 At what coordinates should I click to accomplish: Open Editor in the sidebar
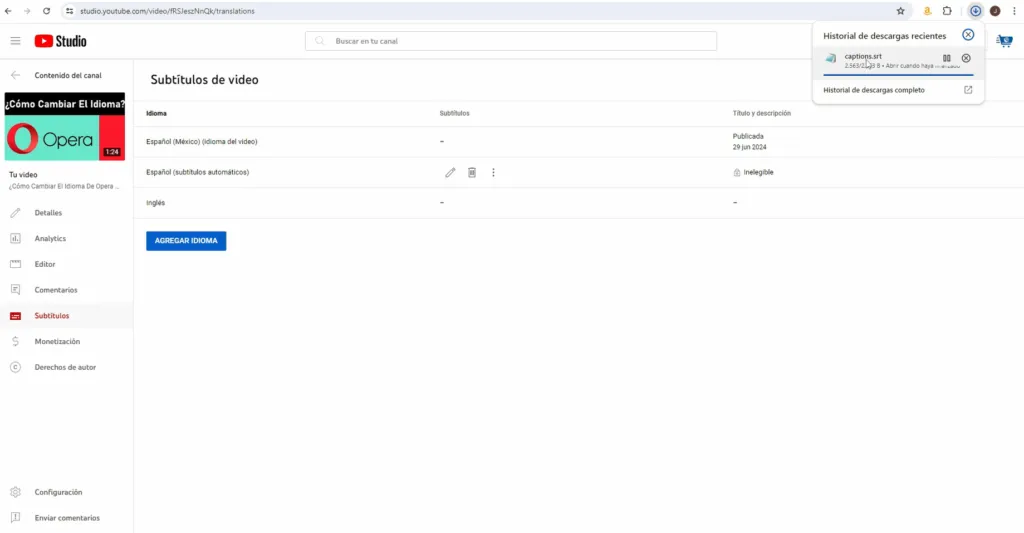click(67, 264)
